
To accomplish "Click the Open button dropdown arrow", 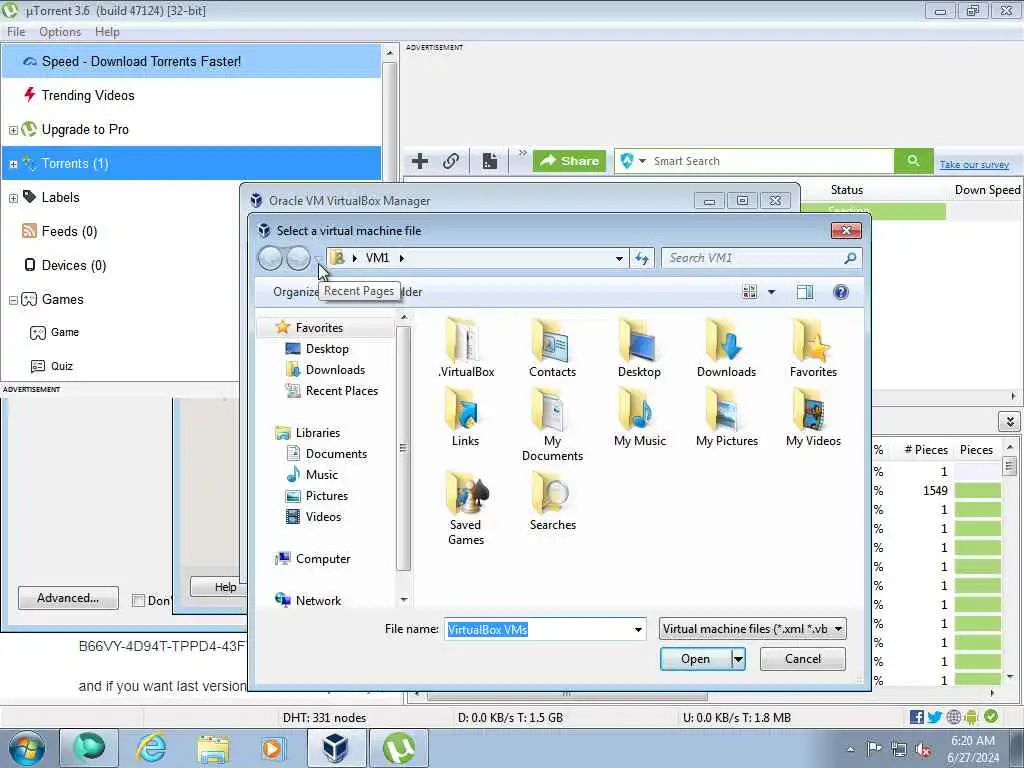I will [x=738, y=659].
